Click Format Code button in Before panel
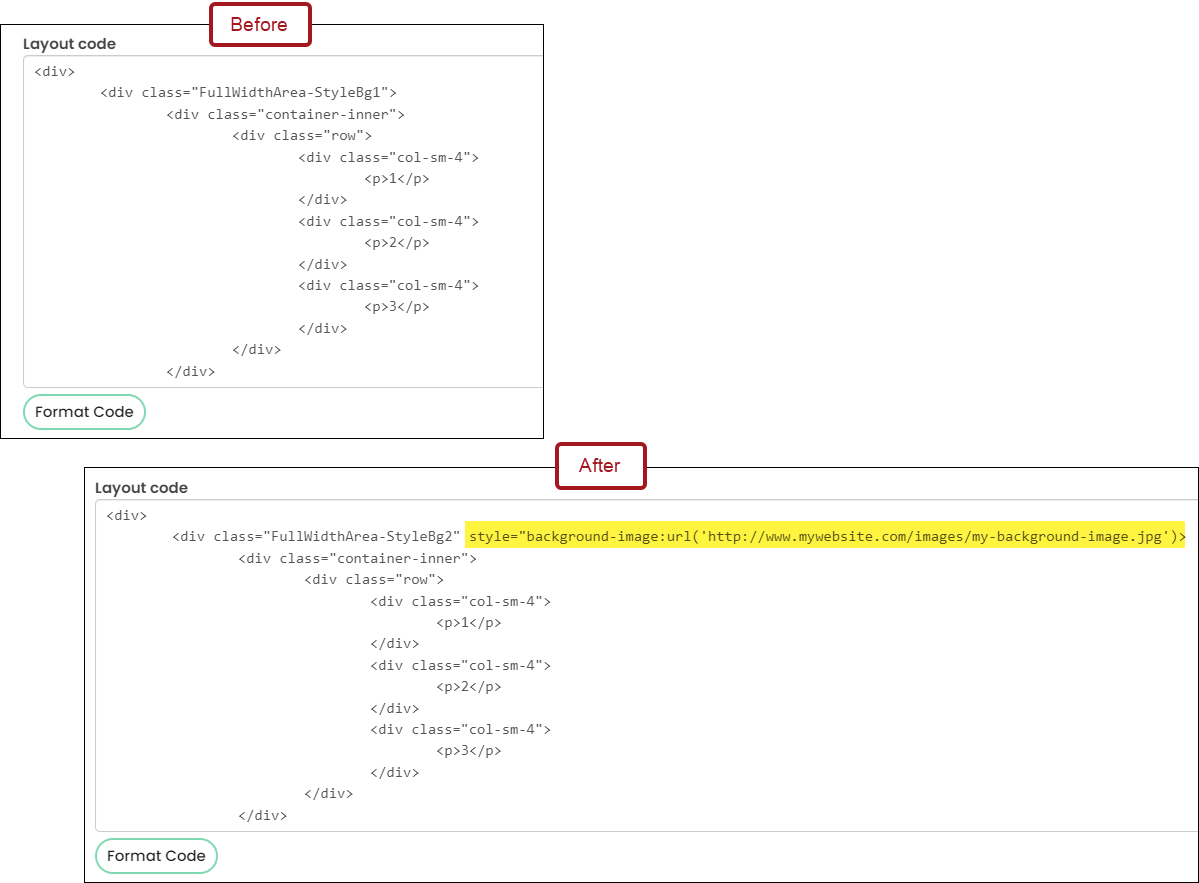This screenshot has height=883, width=1199. point(84,412)
